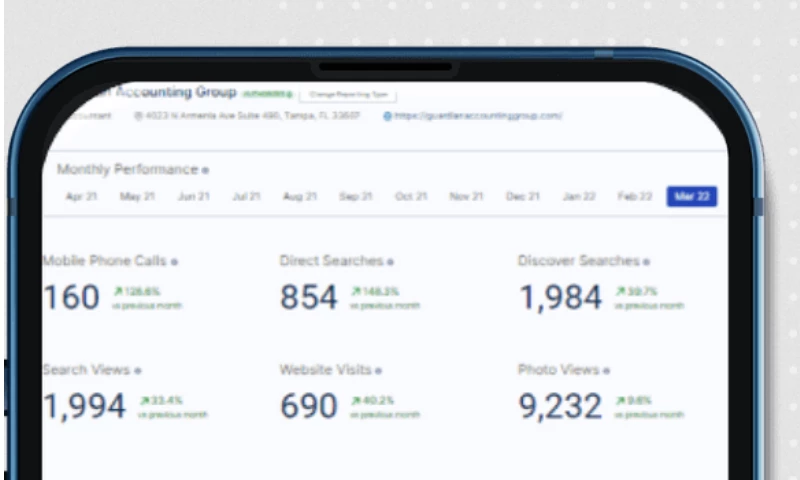Click info icon next to Direct Searches
The image size is (800, 480).
click(390, 262)
